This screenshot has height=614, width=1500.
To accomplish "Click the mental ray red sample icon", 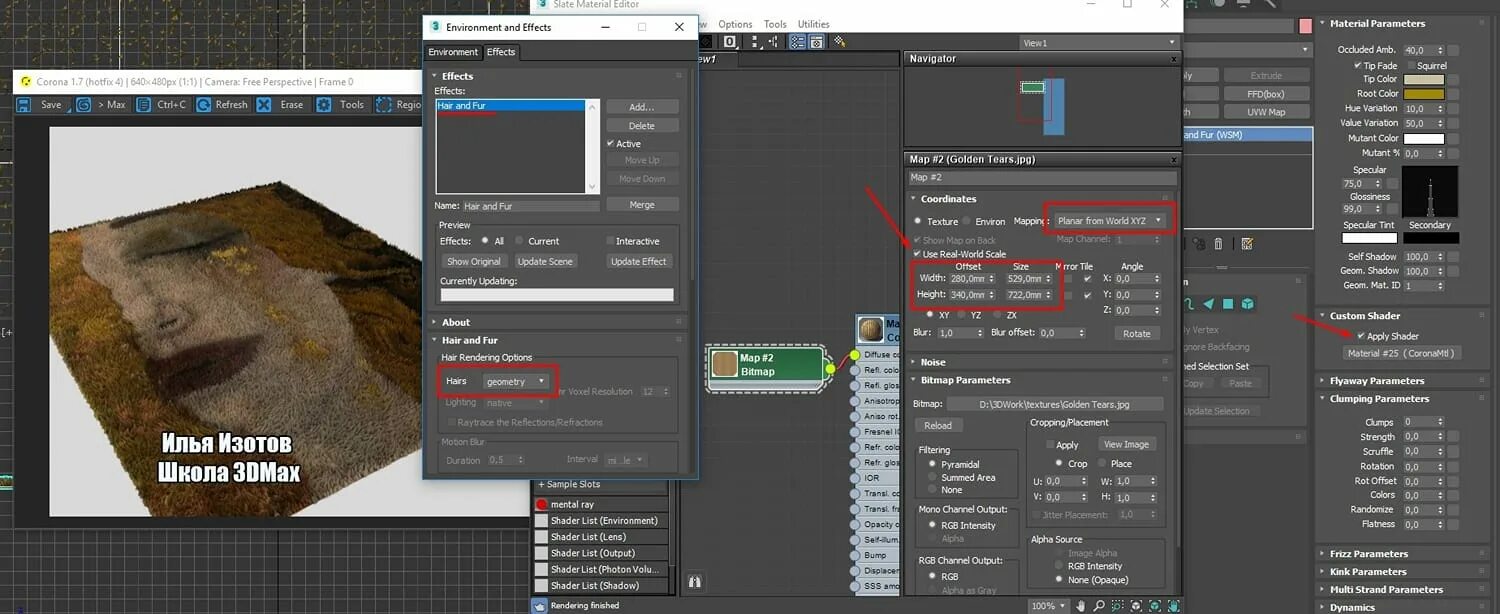I will pos(542,504).
